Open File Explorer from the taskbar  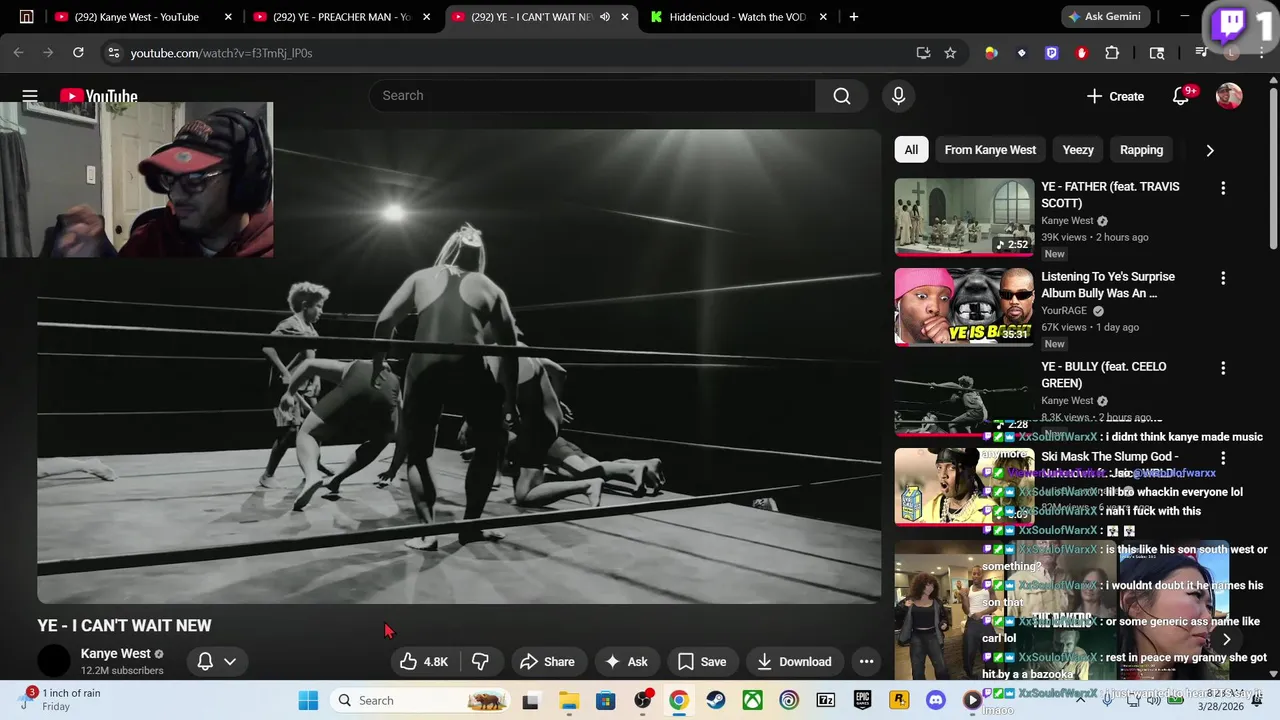[x=568, y=700]
